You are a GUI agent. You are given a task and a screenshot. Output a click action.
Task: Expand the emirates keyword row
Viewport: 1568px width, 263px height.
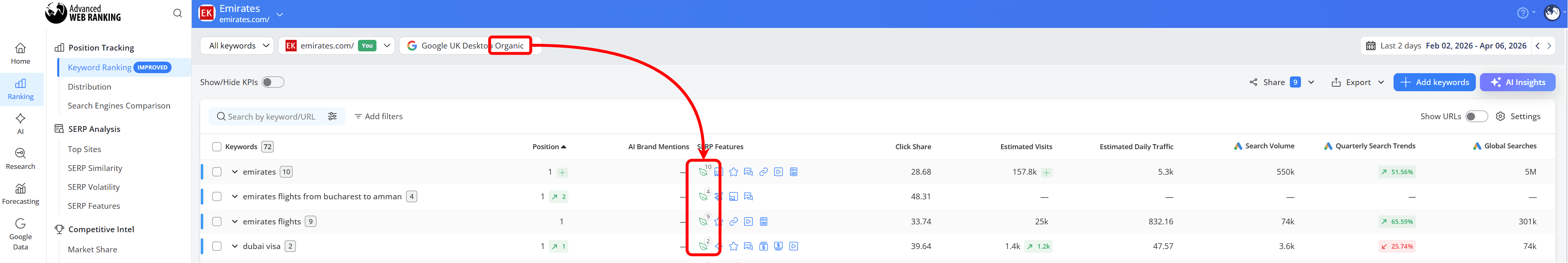pyautogui.click(x=235, y=172)
